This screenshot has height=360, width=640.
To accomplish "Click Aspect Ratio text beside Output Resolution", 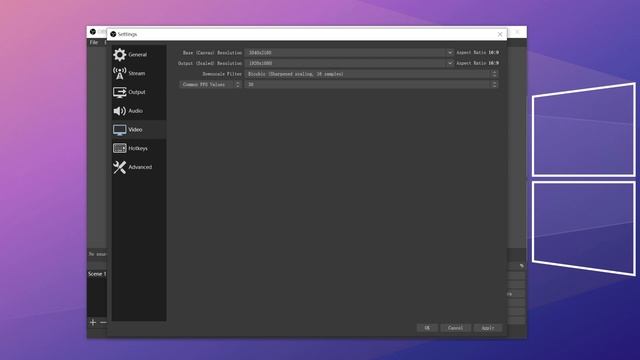I will point(477,63).
